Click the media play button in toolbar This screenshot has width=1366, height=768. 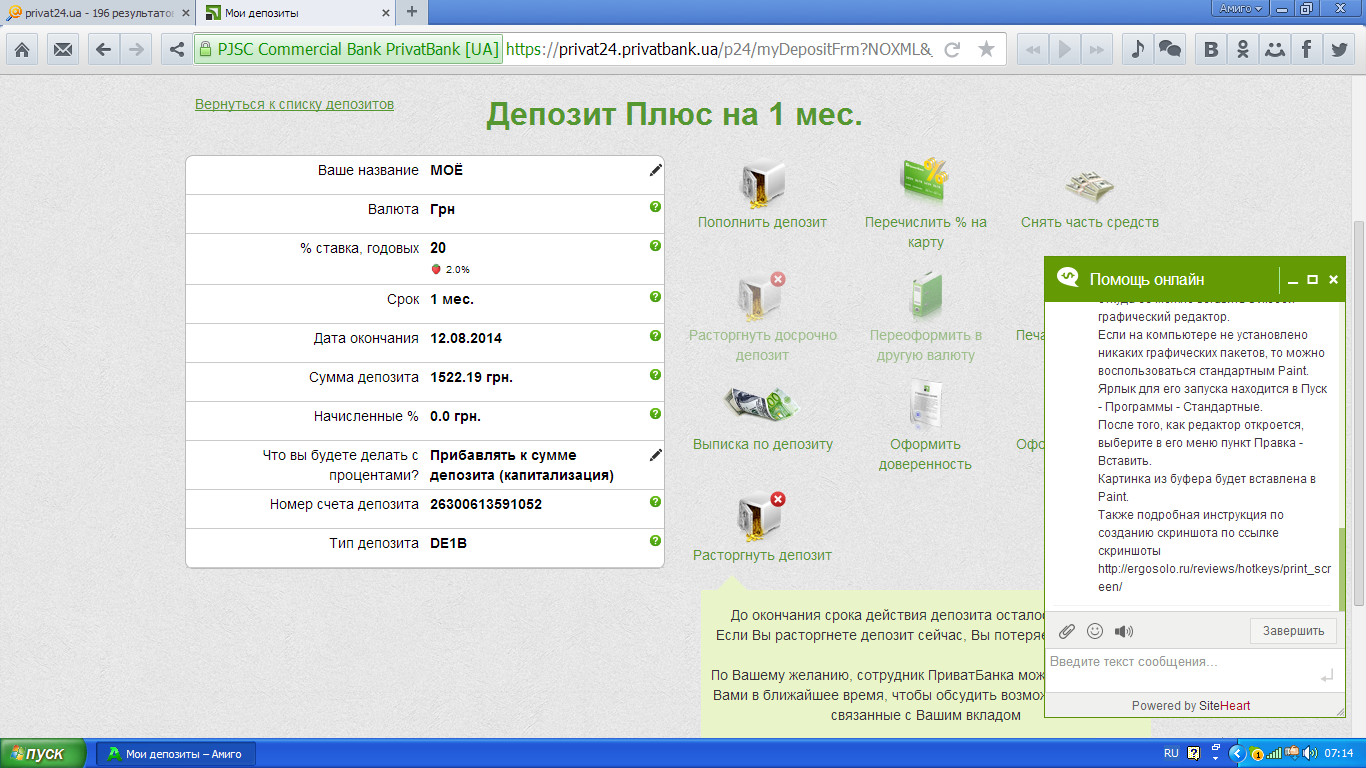point(1065,49)
